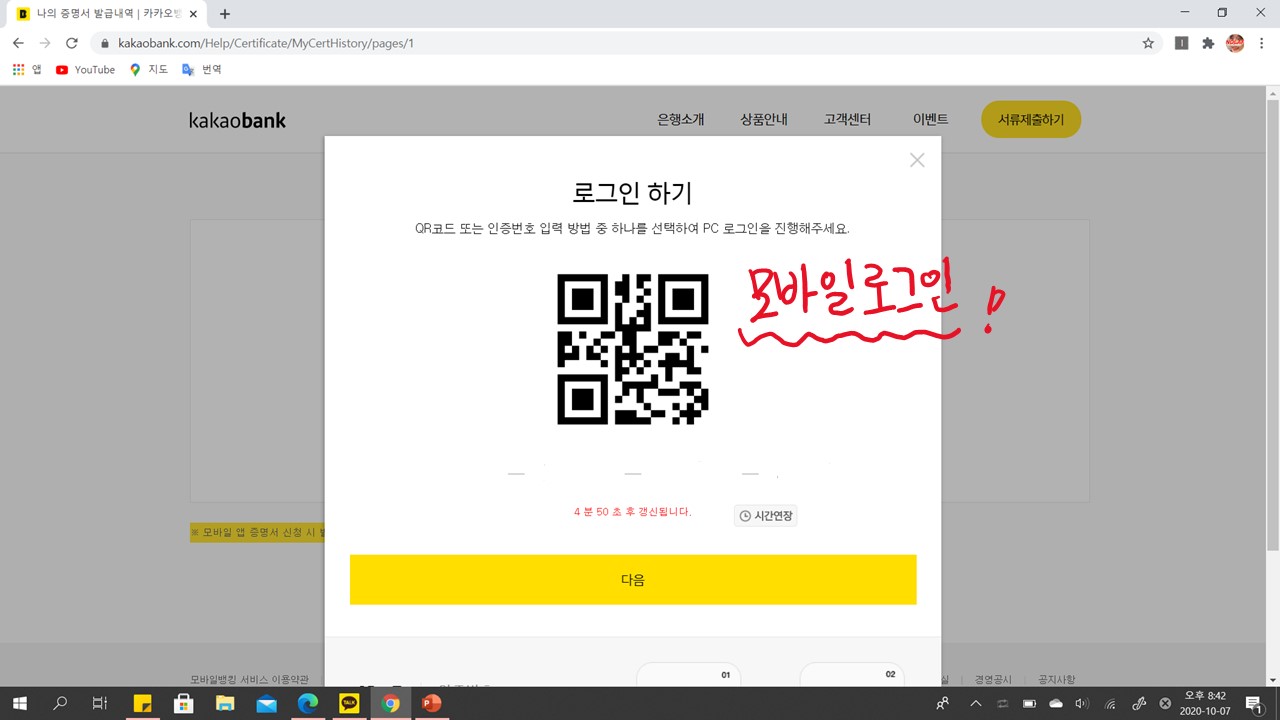Open the Chrome extensions puzzle icon
The image size is (1280, 720).
(1208, 43)
